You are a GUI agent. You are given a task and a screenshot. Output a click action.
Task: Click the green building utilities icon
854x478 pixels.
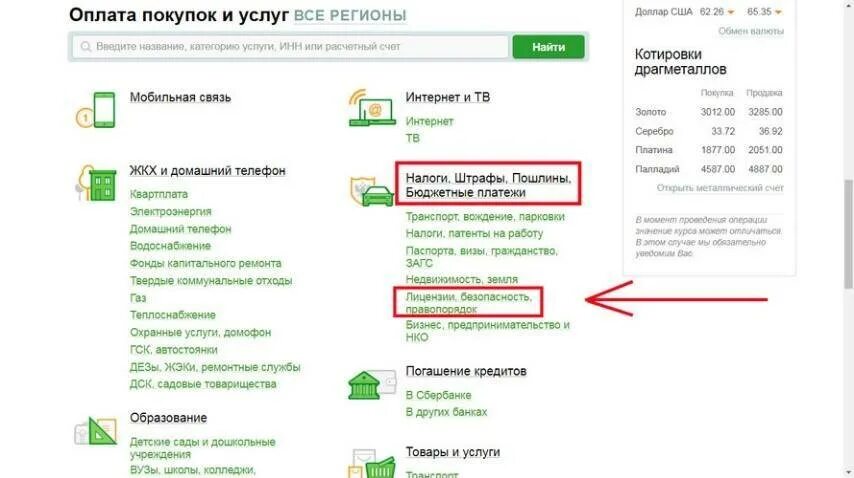coord(95,183)
